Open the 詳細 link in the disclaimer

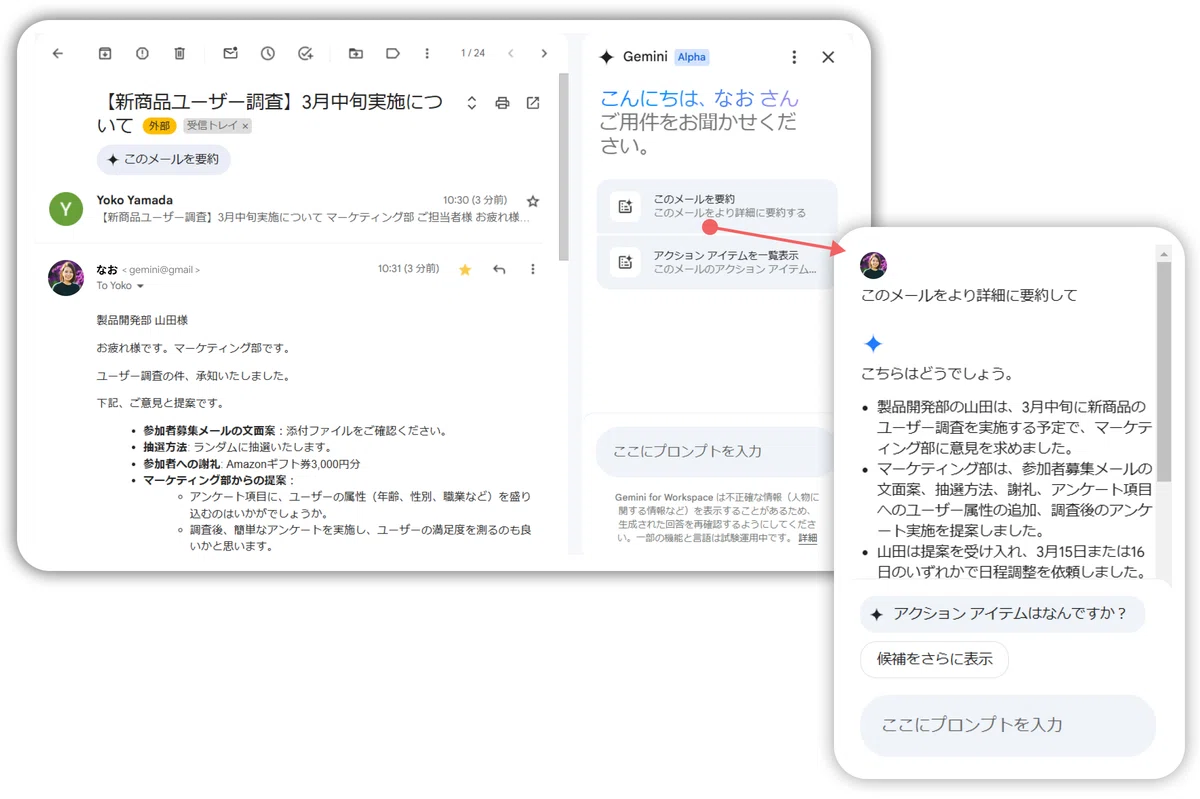point(807,538)
